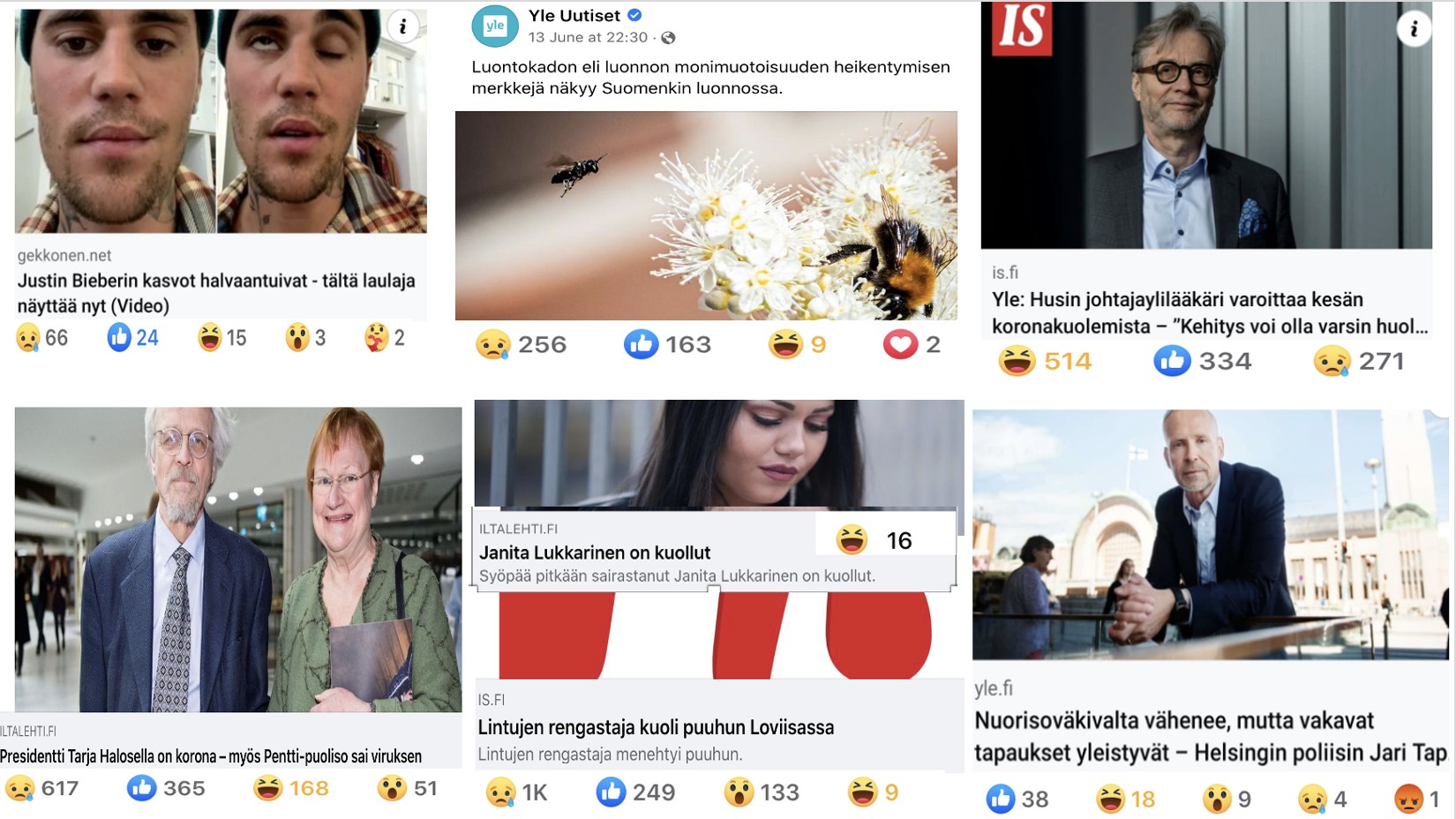The image size is (1456, 819).
Task: Open the Presidentti Tarja Halosella on korona headline
Action: pos(211,756)
